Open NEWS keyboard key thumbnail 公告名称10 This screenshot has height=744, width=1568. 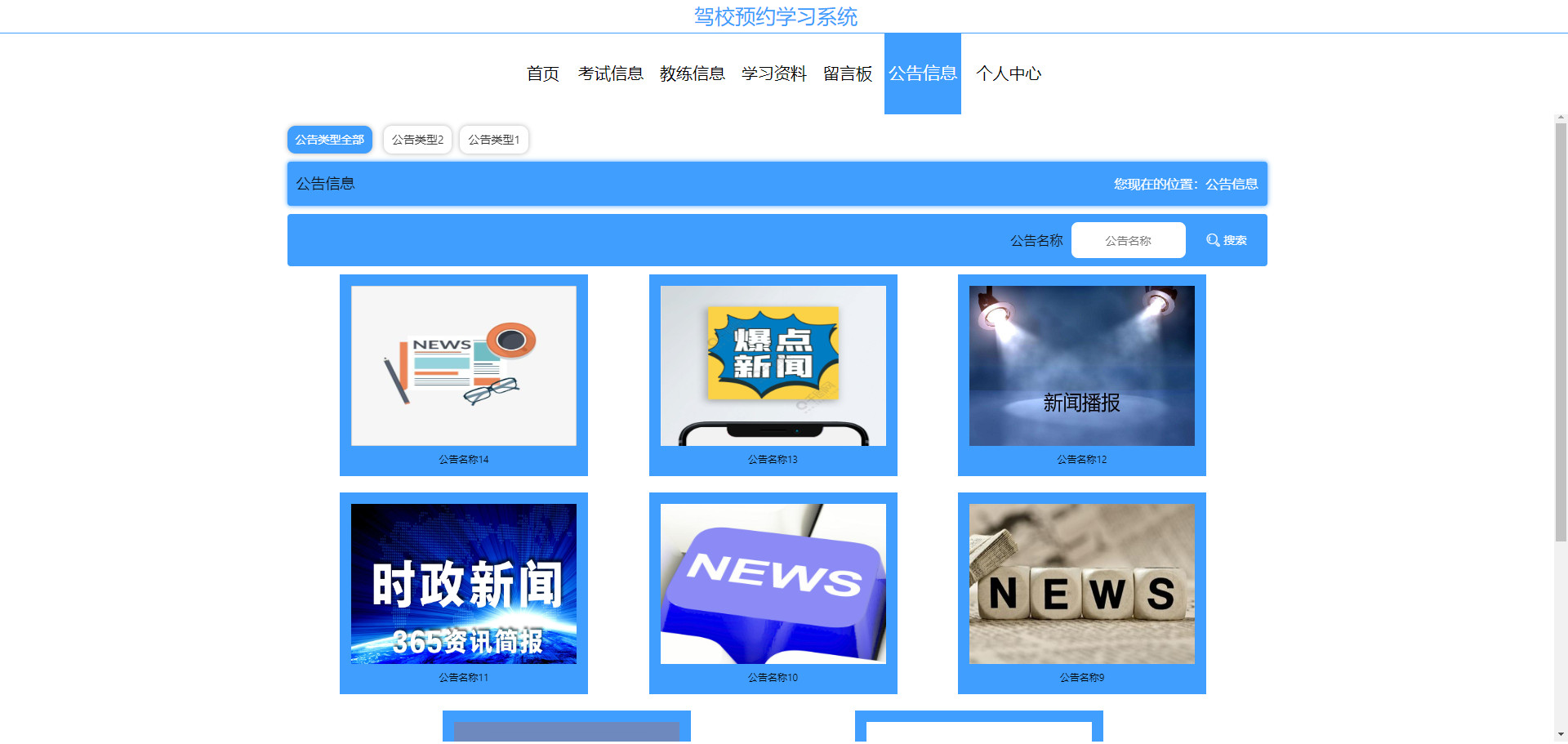(x=773, y=584)
